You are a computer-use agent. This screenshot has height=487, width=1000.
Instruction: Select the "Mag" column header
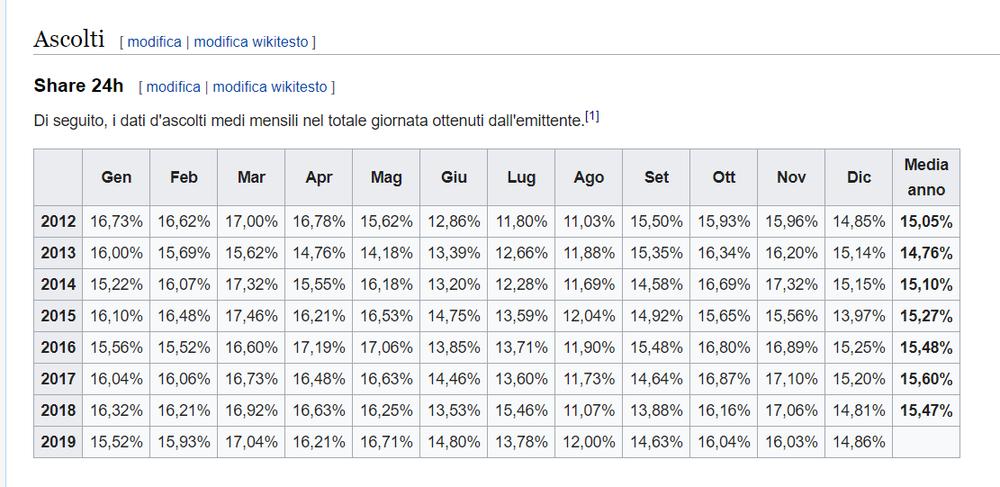click(x=386, y=177)
